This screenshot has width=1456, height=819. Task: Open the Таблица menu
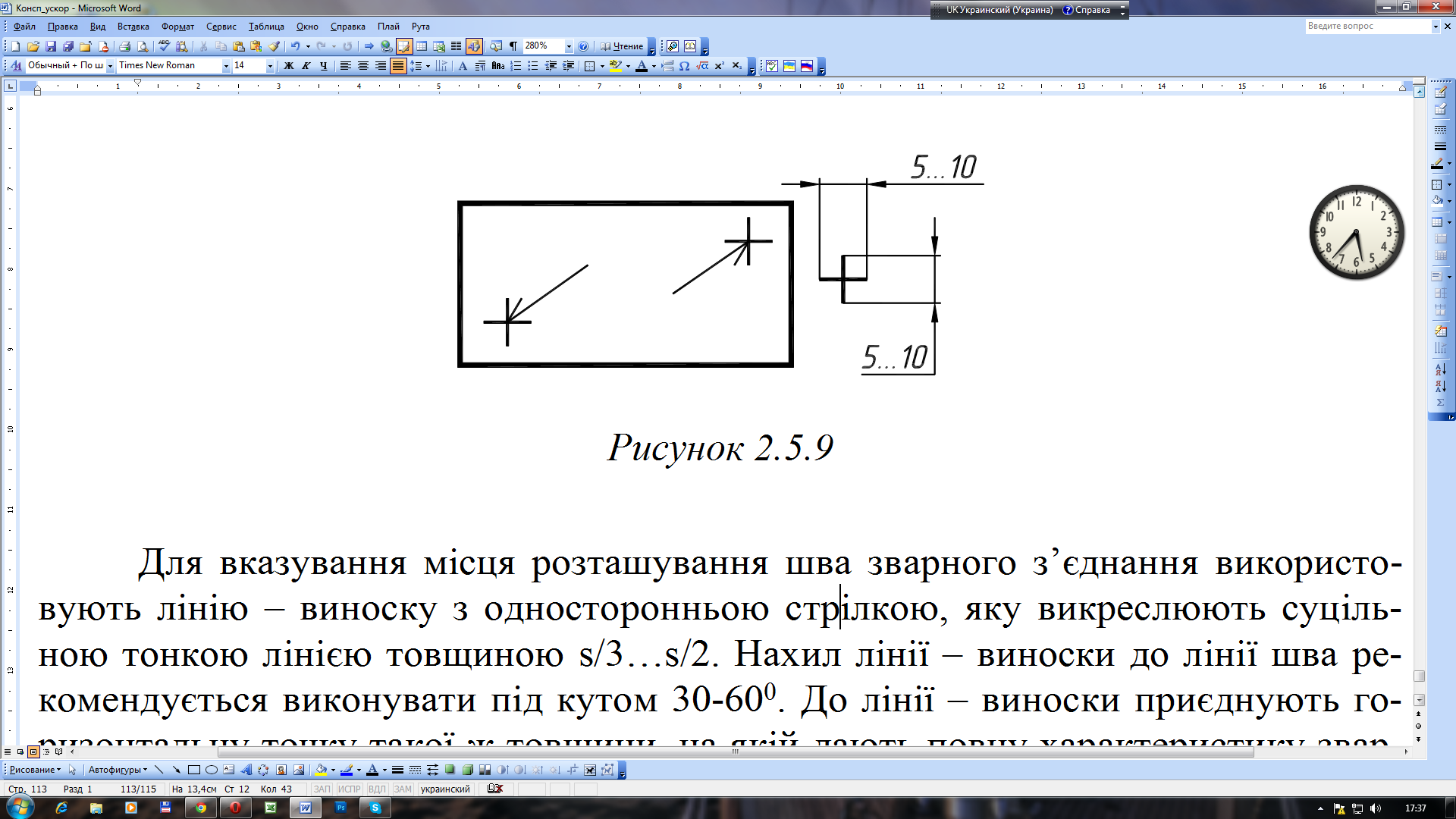pyautogui.click(x=265, y=27)
